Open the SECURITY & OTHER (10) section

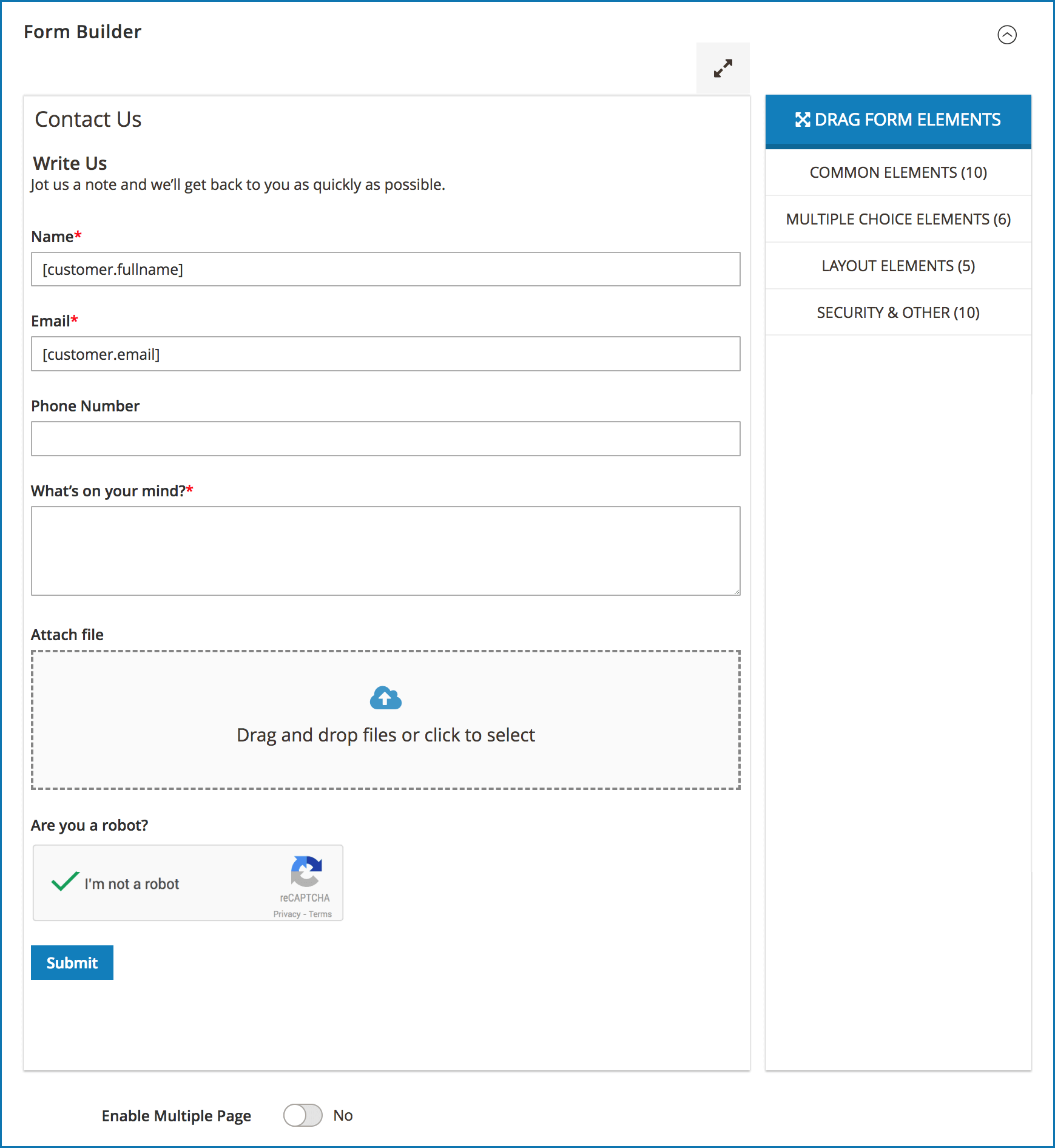point(898,312)
